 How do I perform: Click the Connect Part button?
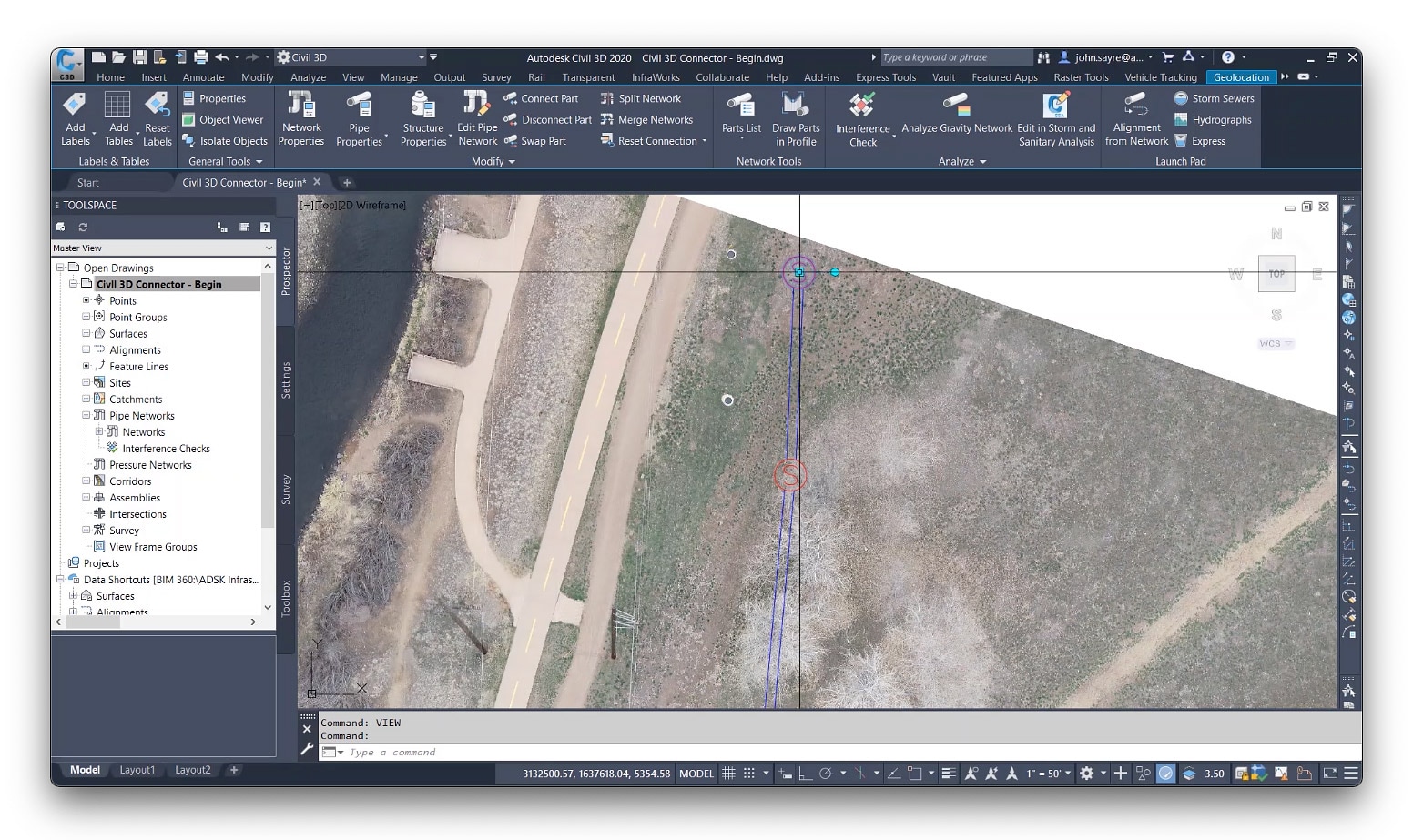coord(541,98)
